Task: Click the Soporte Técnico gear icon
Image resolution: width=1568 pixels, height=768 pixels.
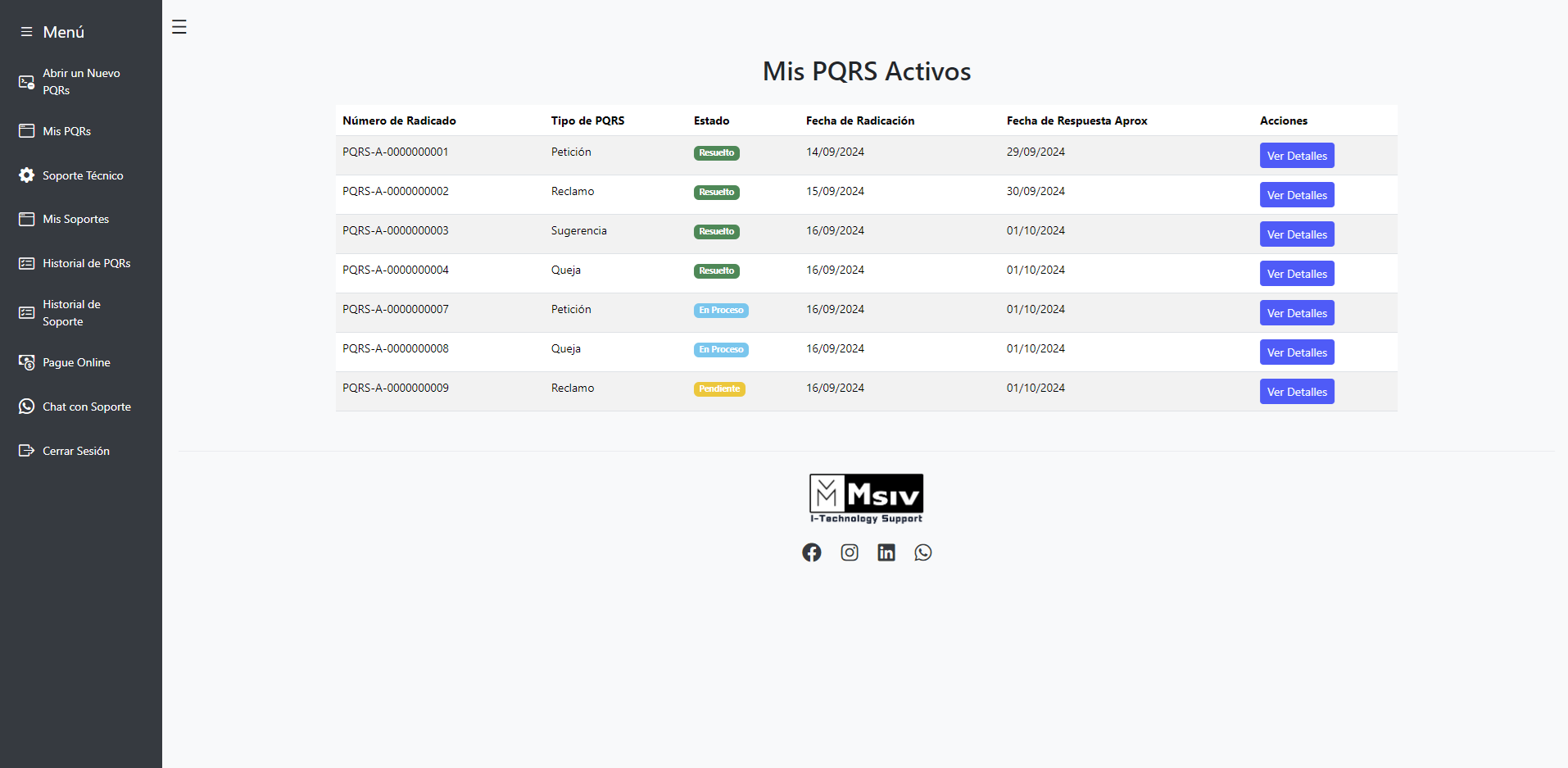Action: coord(27,175)
